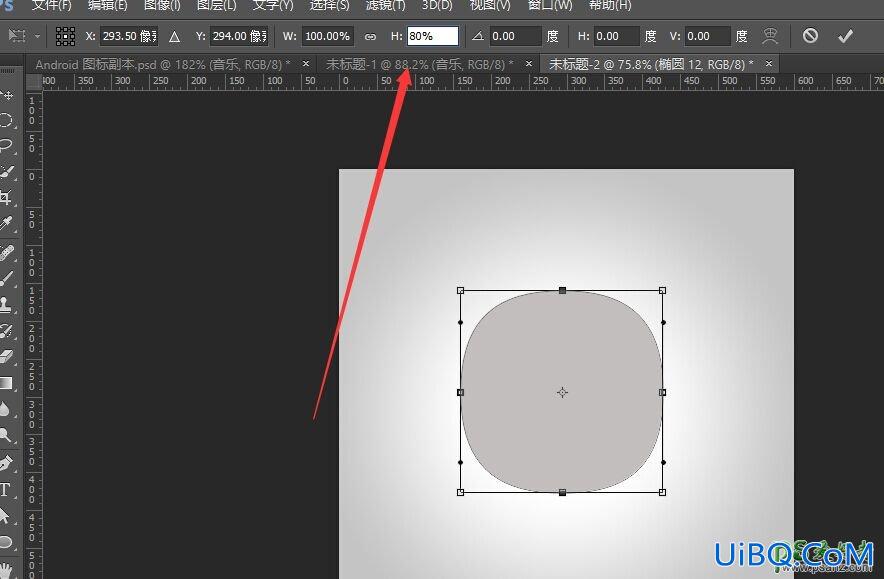Switch to warp mode icon
This screenshot has height=579, width=884.
coord(770,36)
